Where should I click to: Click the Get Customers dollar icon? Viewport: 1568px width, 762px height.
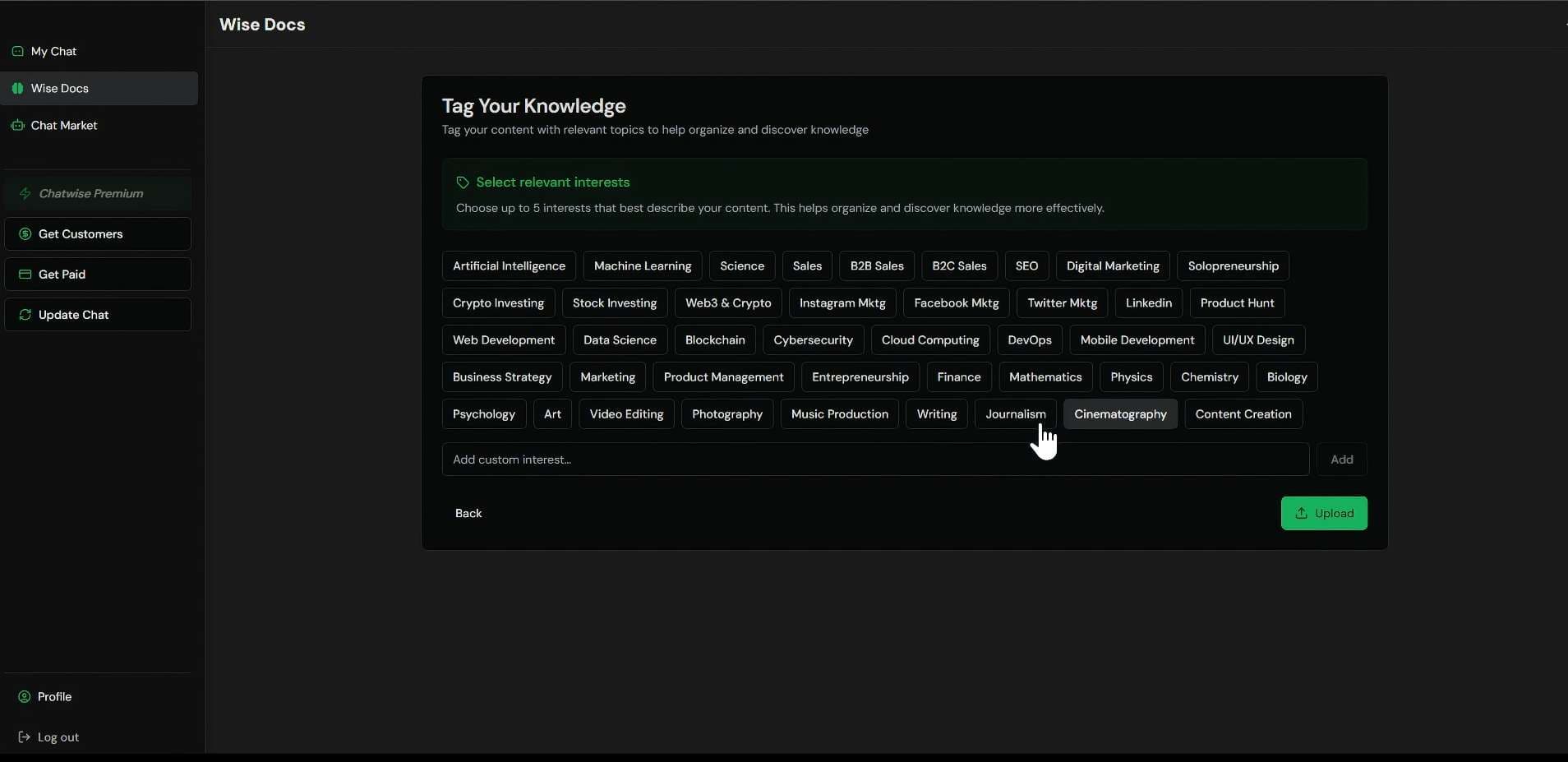(x=25, y=233)
